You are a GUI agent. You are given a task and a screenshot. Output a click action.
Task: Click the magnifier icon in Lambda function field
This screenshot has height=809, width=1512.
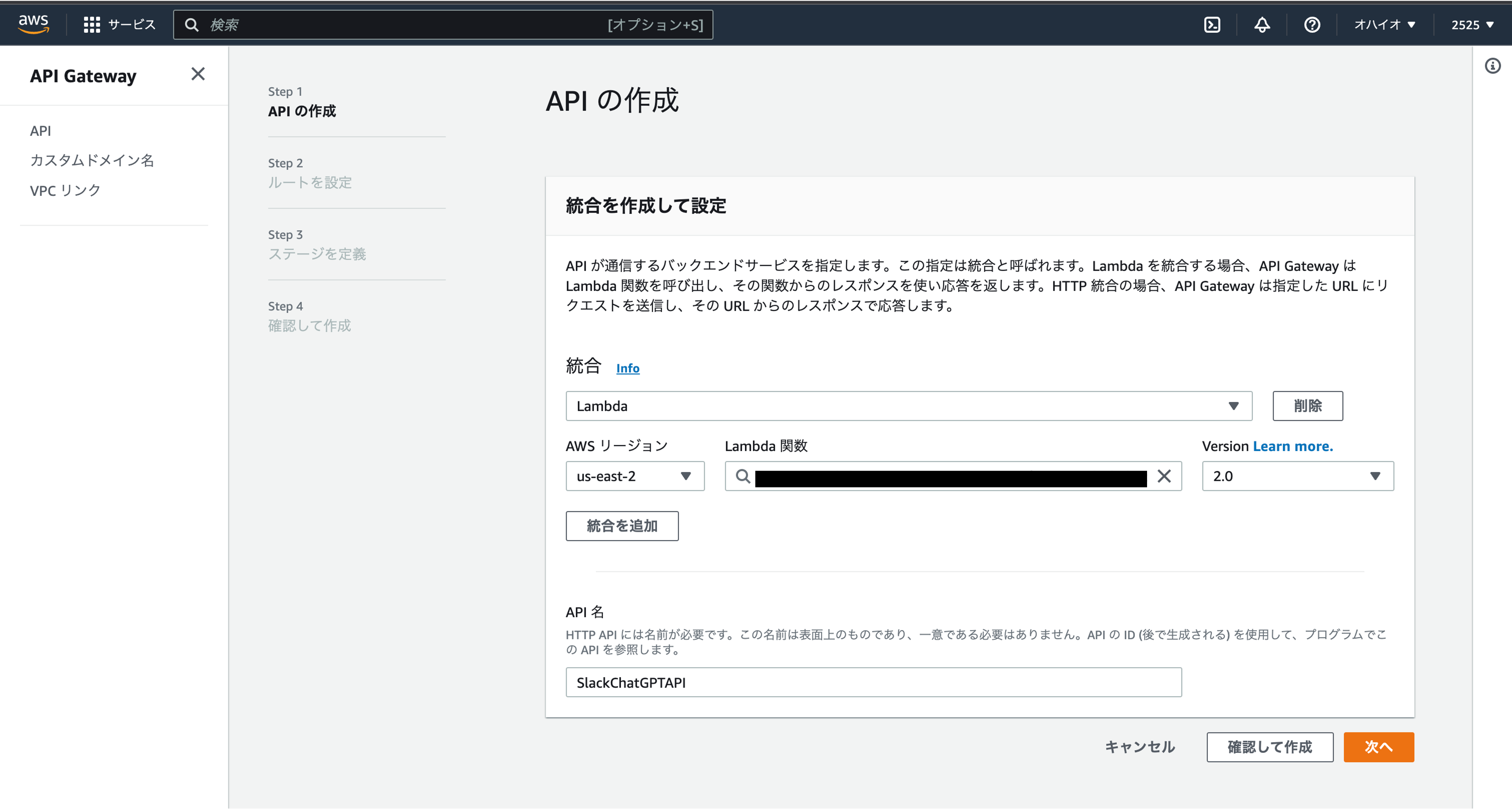pyautogui.click(x=743, y=476)
